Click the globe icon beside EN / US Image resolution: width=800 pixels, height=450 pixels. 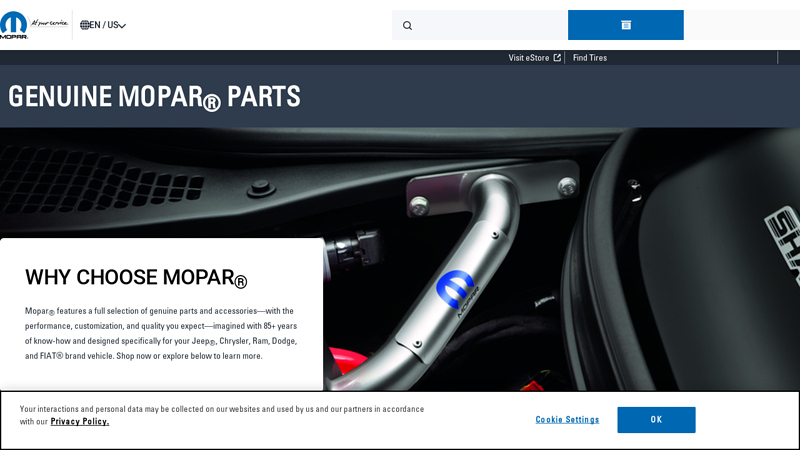pos(85,25)
